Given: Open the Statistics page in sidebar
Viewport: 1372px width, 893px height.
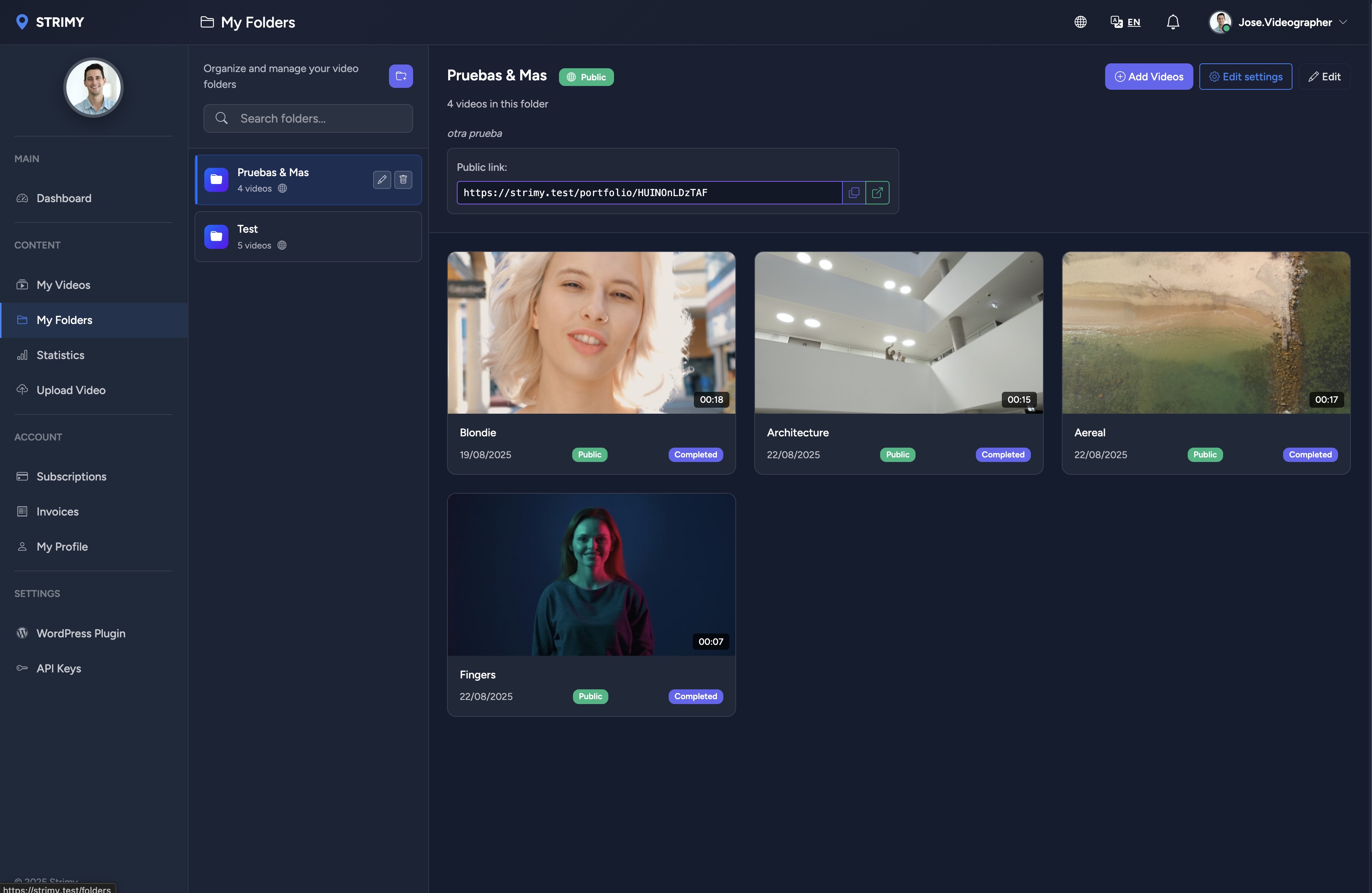Looking at the screenshot, I should click(x=60, y=355).
